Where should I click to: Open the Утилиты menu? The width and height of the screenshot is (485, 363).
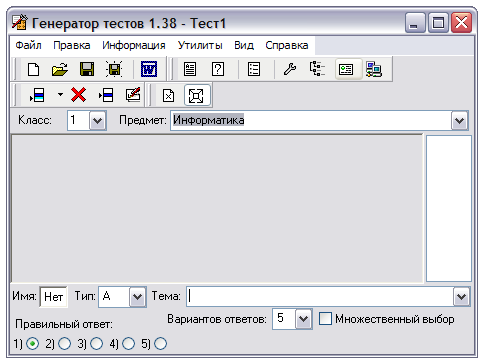click(200, 45)
